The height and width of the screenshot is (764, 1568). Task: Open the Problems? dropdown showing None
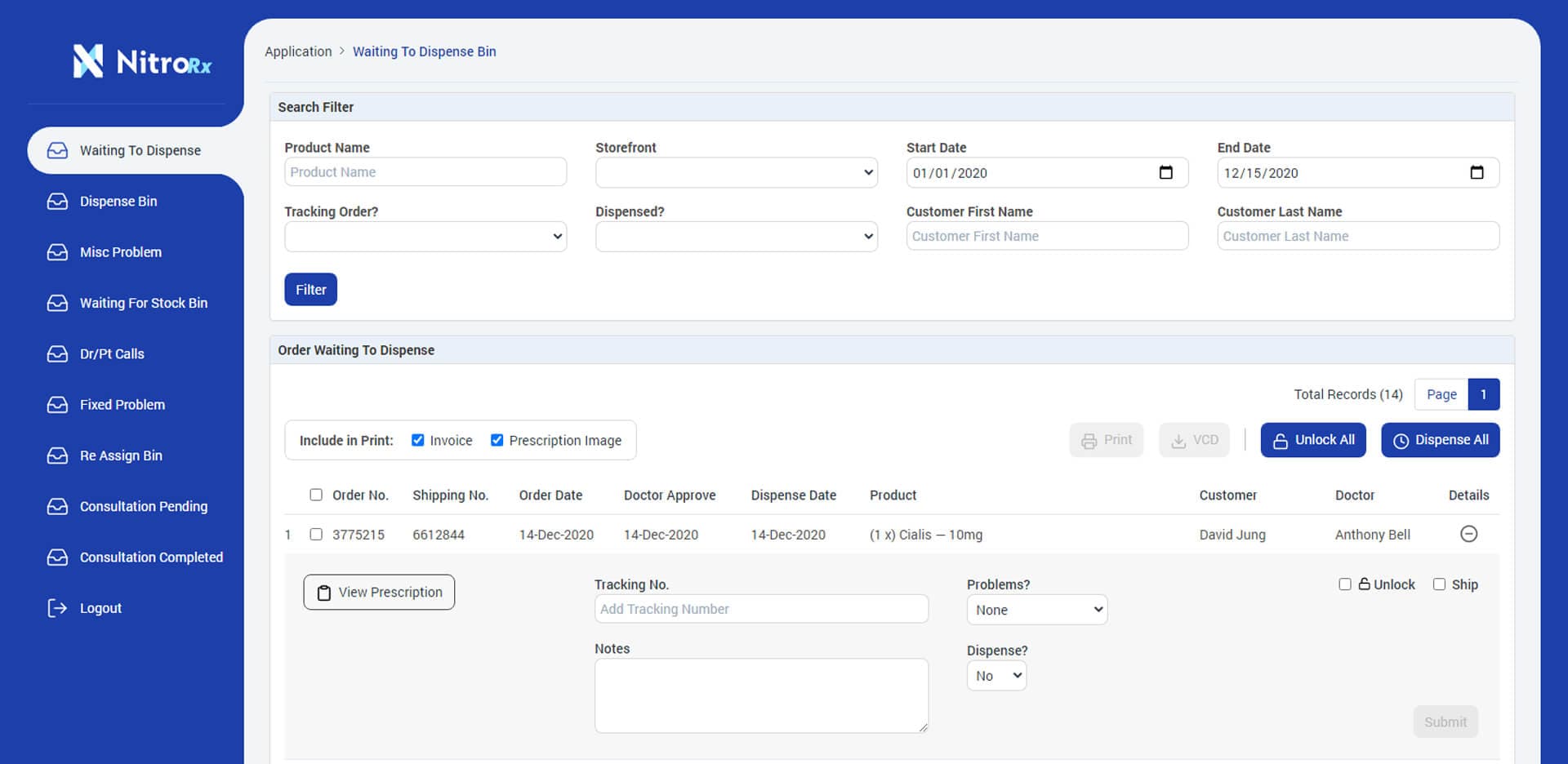click(1037, 610)
